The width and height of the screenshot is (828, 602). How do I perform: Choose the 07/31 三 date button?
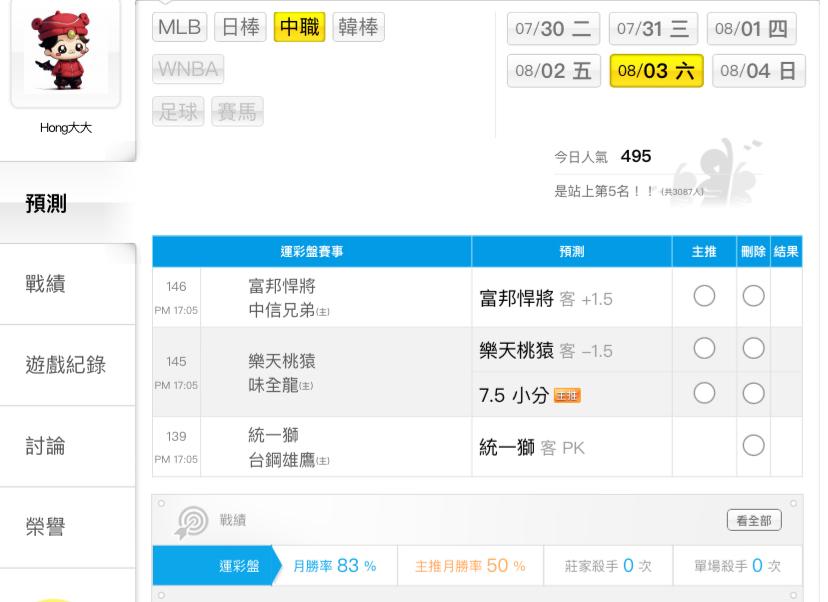pyautogui.click(x=653, y=29)
